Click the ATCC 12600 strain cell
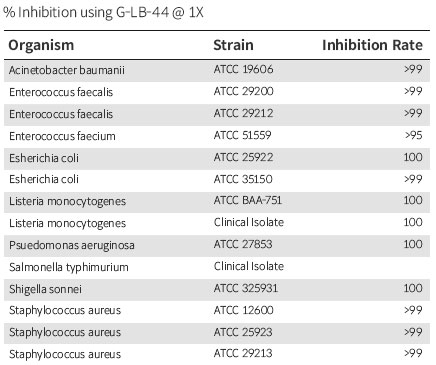The height and width of the screenshot is (365, 436). click(x=243, y=310)
